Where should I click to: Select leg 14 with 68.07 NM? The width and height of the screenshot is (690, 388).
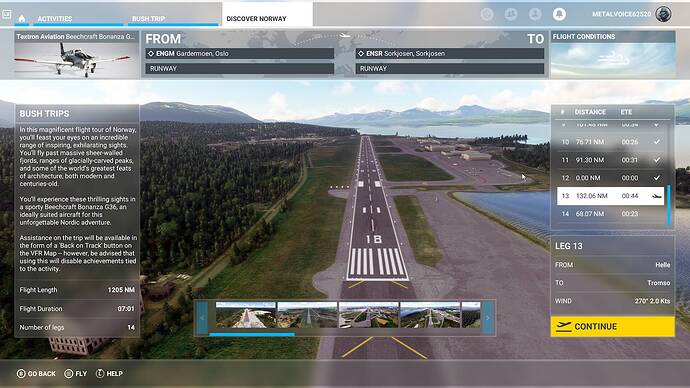tap(611, 214)
